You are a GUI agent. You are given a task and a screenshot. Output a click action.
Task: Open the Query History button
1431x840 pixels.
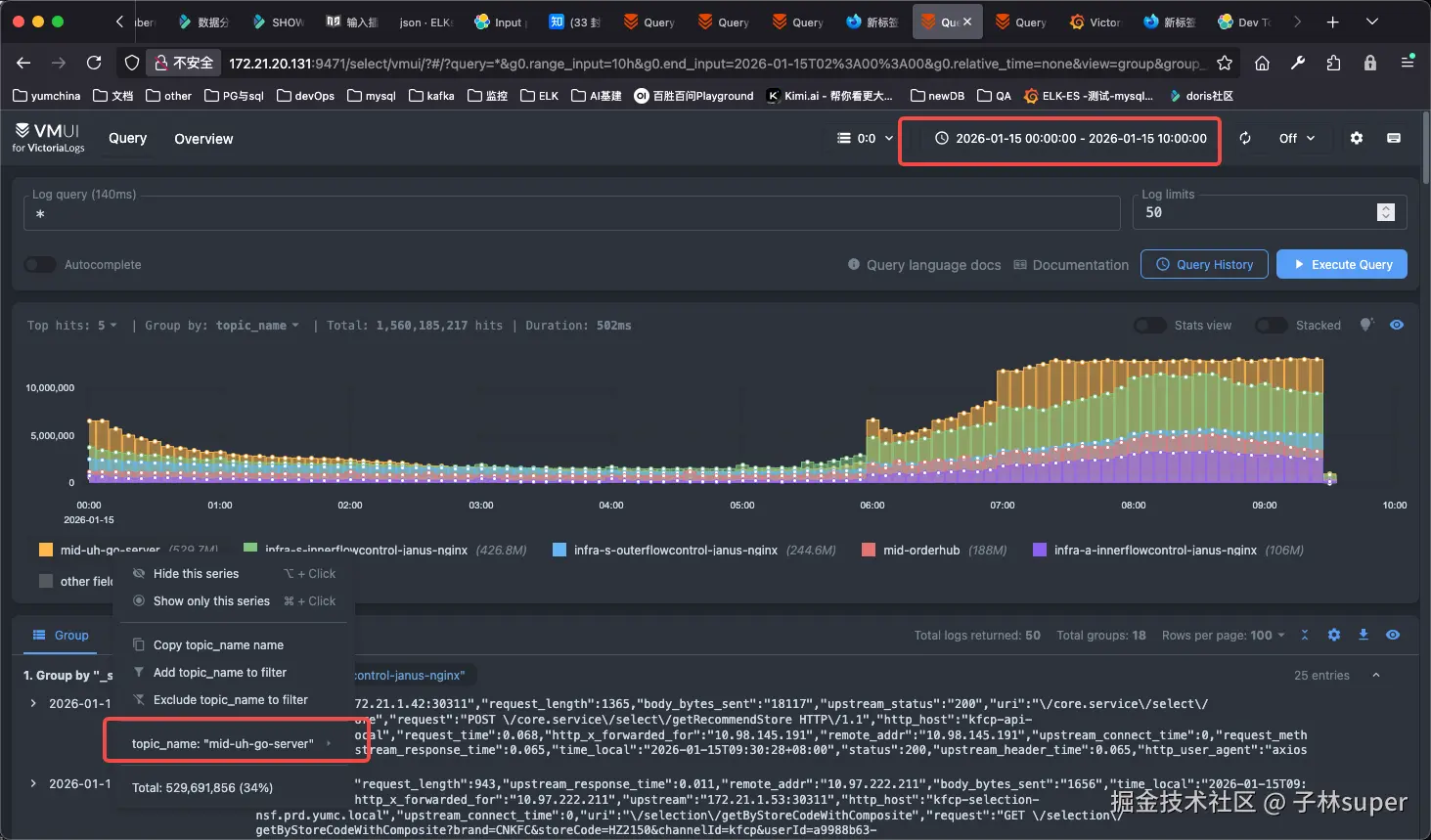tap(1204, 265)
